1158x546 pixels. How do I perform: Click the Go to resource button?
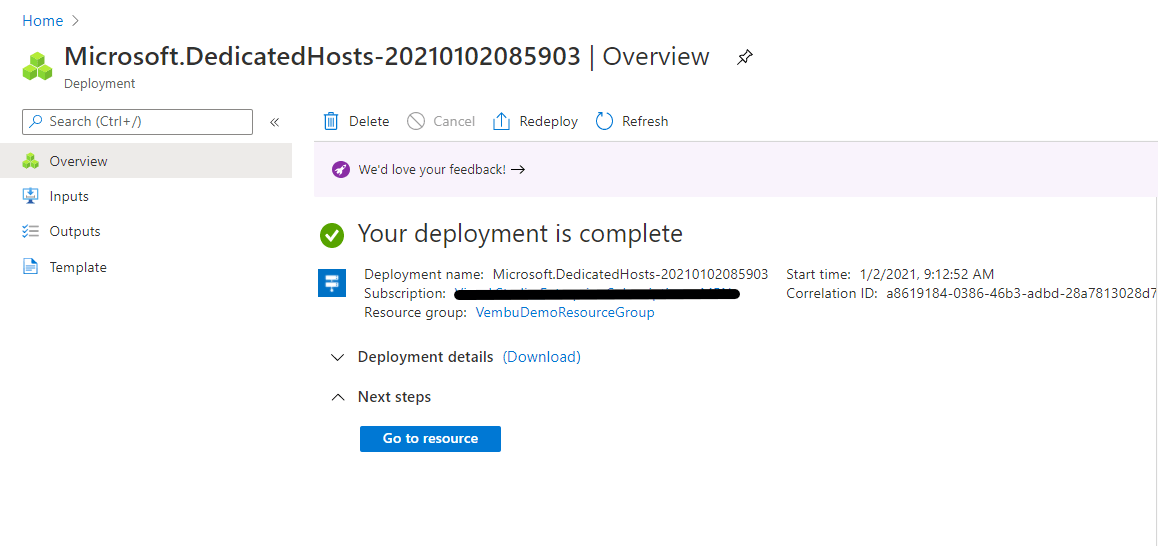point(431,439)
